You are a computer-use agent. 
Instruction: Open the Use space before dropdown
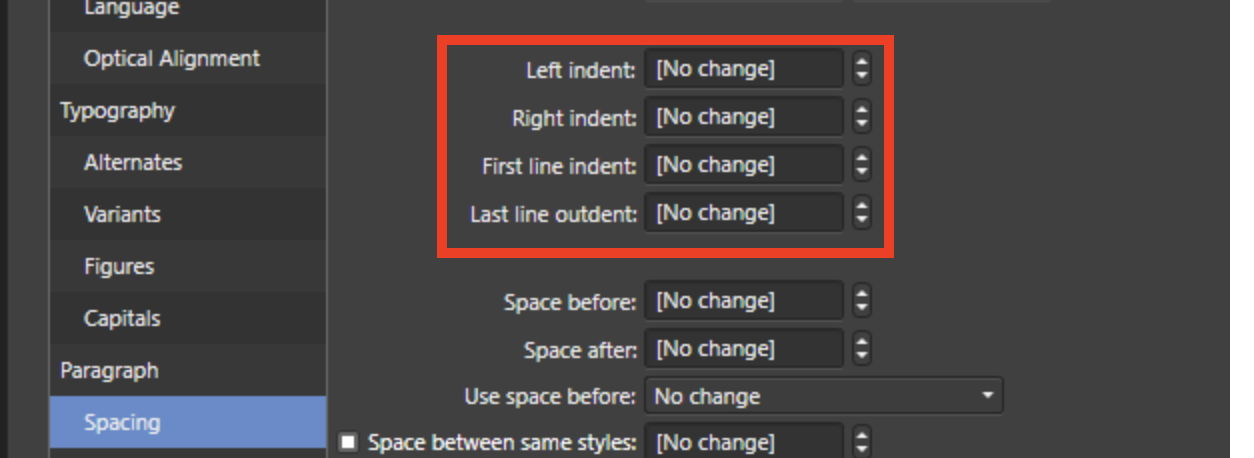[x=823, y=397]
